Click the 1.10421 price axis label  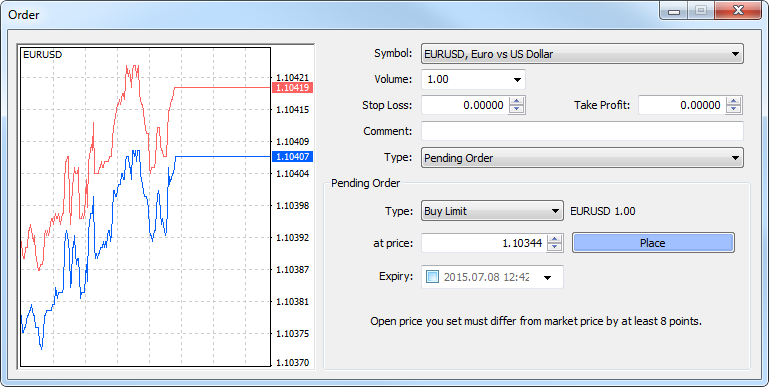[292, 77]
